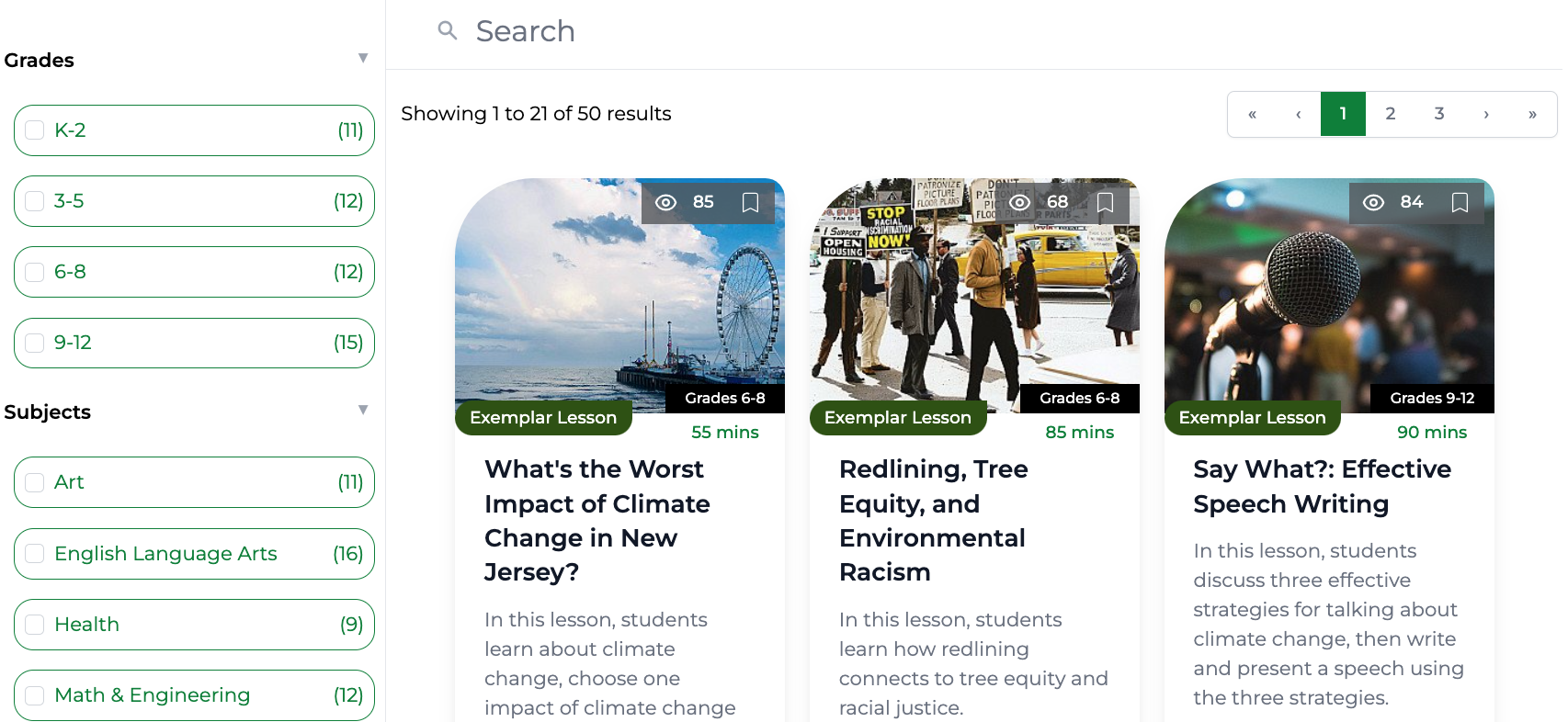Collapse the Subjects filter section
Viewport: 1568px width, 722px height.
click(363, 411)
